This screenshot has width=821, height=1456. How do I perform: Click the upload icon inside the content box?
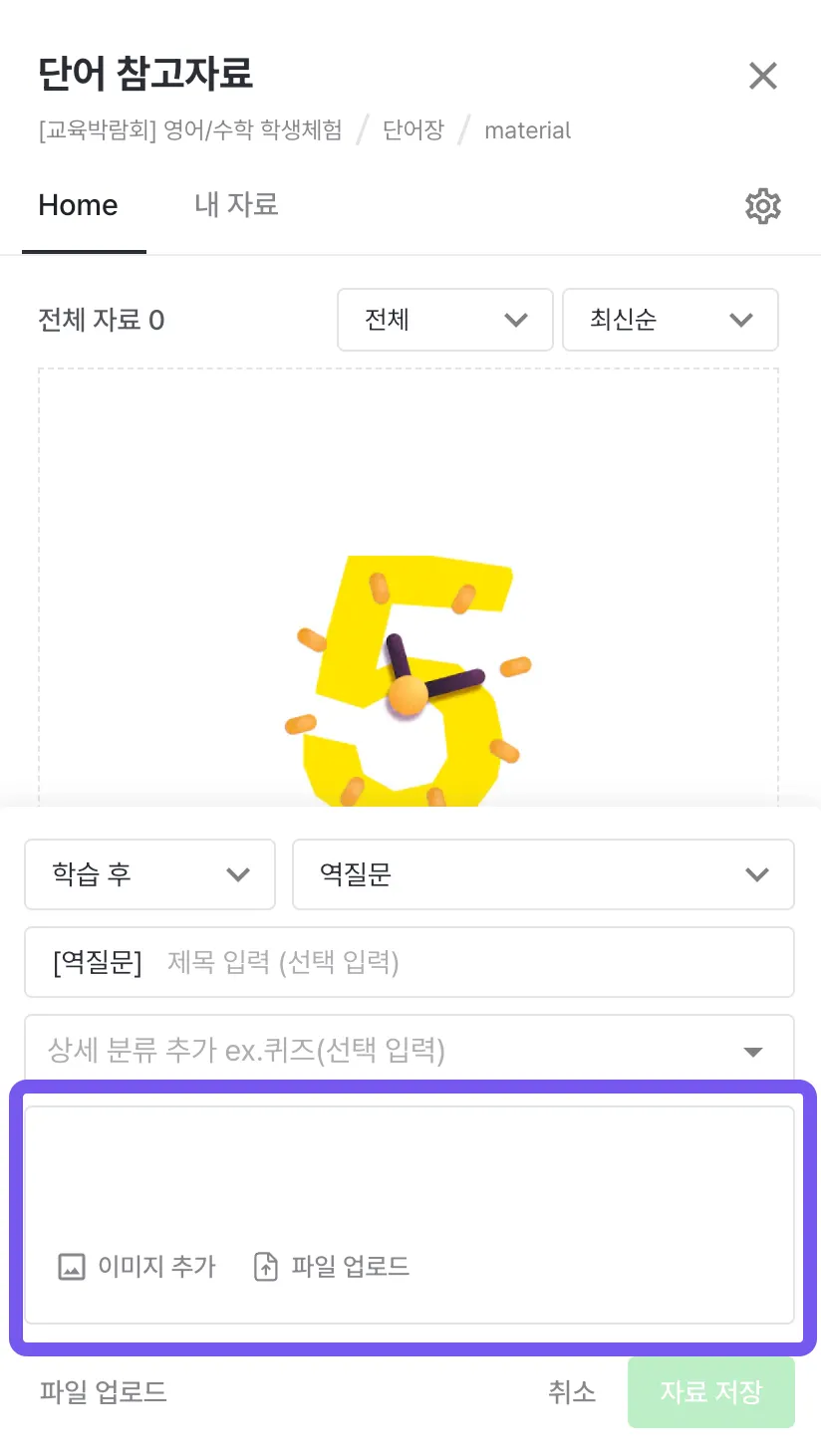pyautogui.click(x=266, y=1267)
